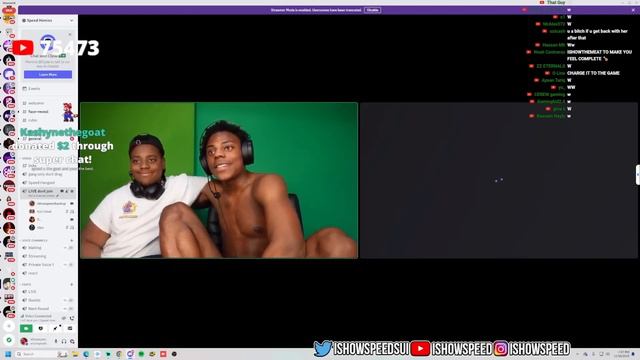Click the taskbar Search box
This screenshot has width=640, height=360.
[x=41, y=354]
